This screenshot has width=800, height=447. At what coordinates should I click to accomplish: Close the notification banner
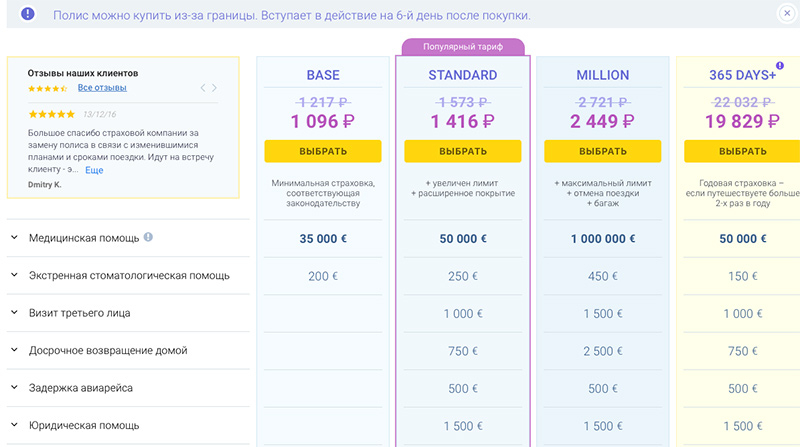pos(787,15)
